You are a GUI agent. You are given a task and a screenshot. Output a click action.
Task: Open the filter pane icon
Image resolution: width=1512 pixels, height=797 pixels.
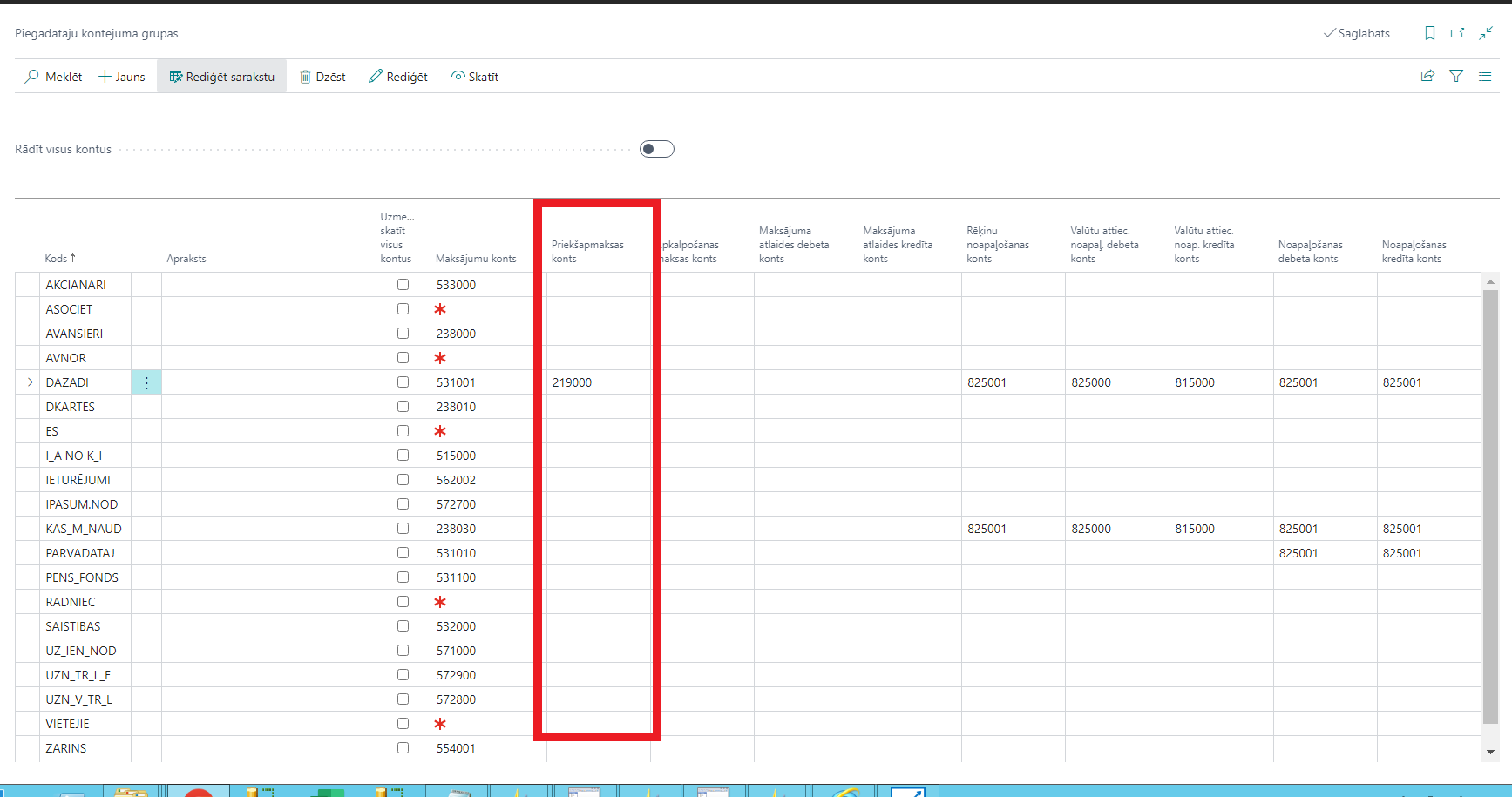pos(1456,77)
